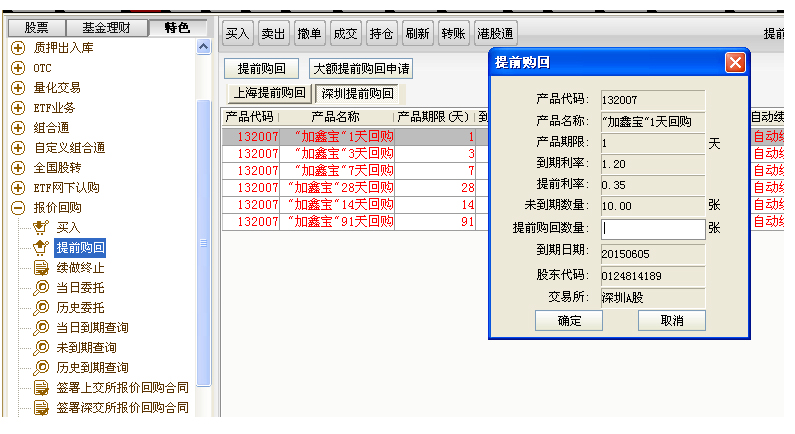Click the 股东代码 field 0124814189
795x434 pixels.
[x=653, y=276]
